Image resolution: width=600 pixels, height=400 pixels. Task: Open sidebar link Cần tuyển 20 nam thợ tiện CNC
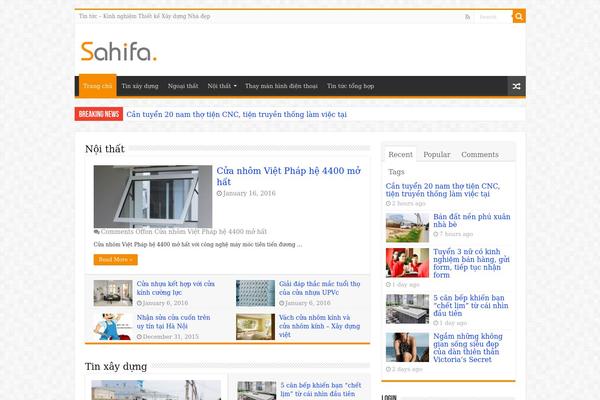pyautogui.click(x=443, y=190)
